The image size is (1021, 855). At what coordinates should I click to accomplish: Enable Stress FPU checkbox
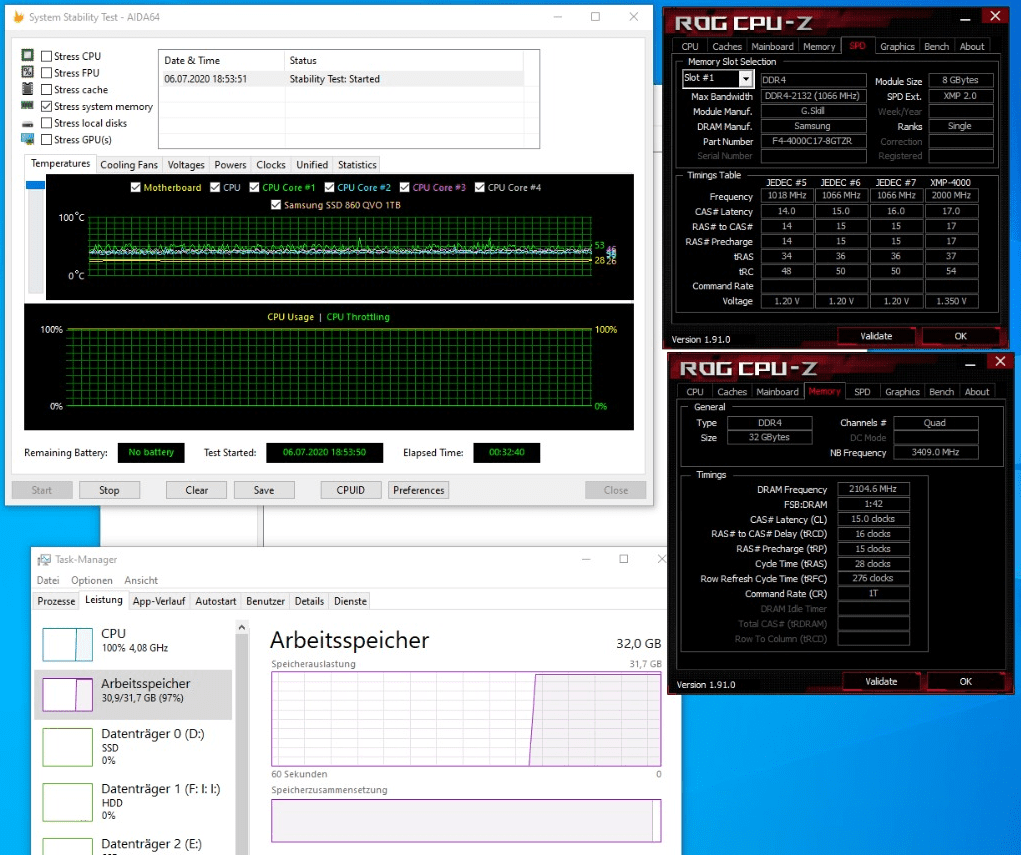pyautogui.click(x=46, y=73)
